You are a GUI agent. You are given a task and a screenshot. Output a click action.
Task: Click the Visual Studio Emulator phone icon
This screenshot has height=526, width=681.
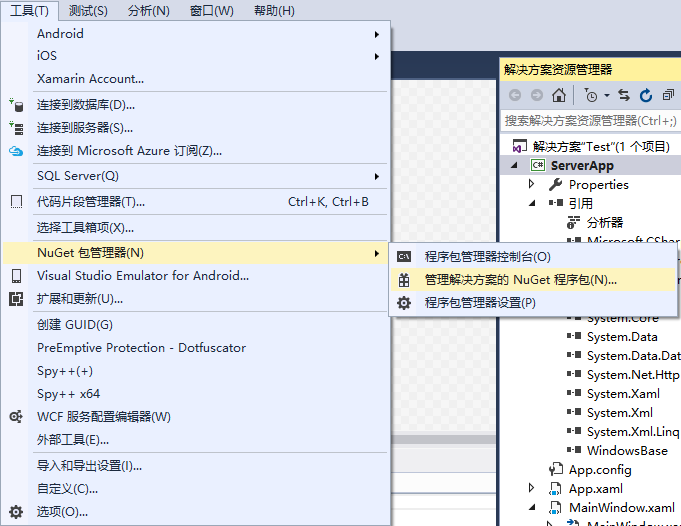tap(16, 276)
